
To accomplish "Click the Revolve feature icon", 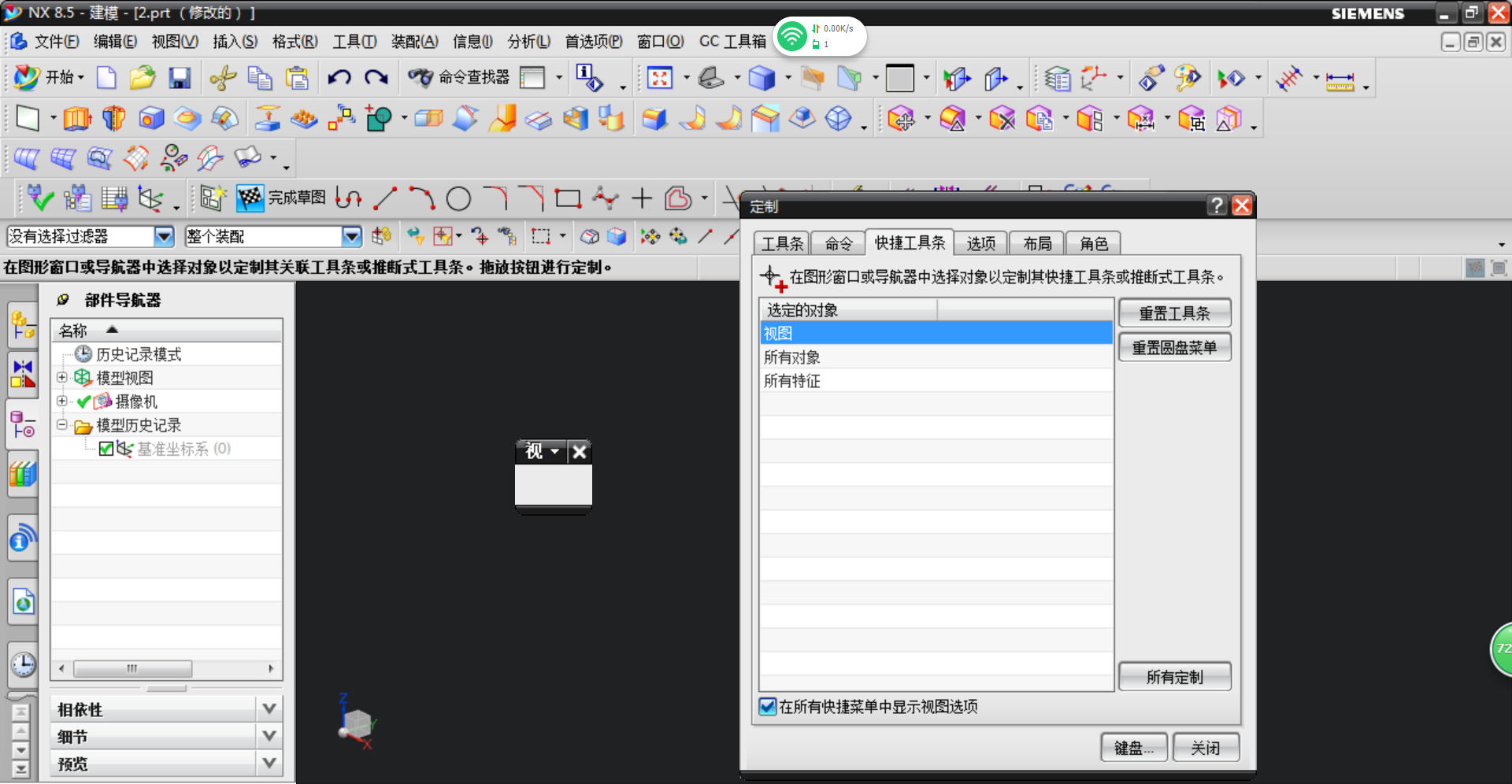I will pos(114,118).
